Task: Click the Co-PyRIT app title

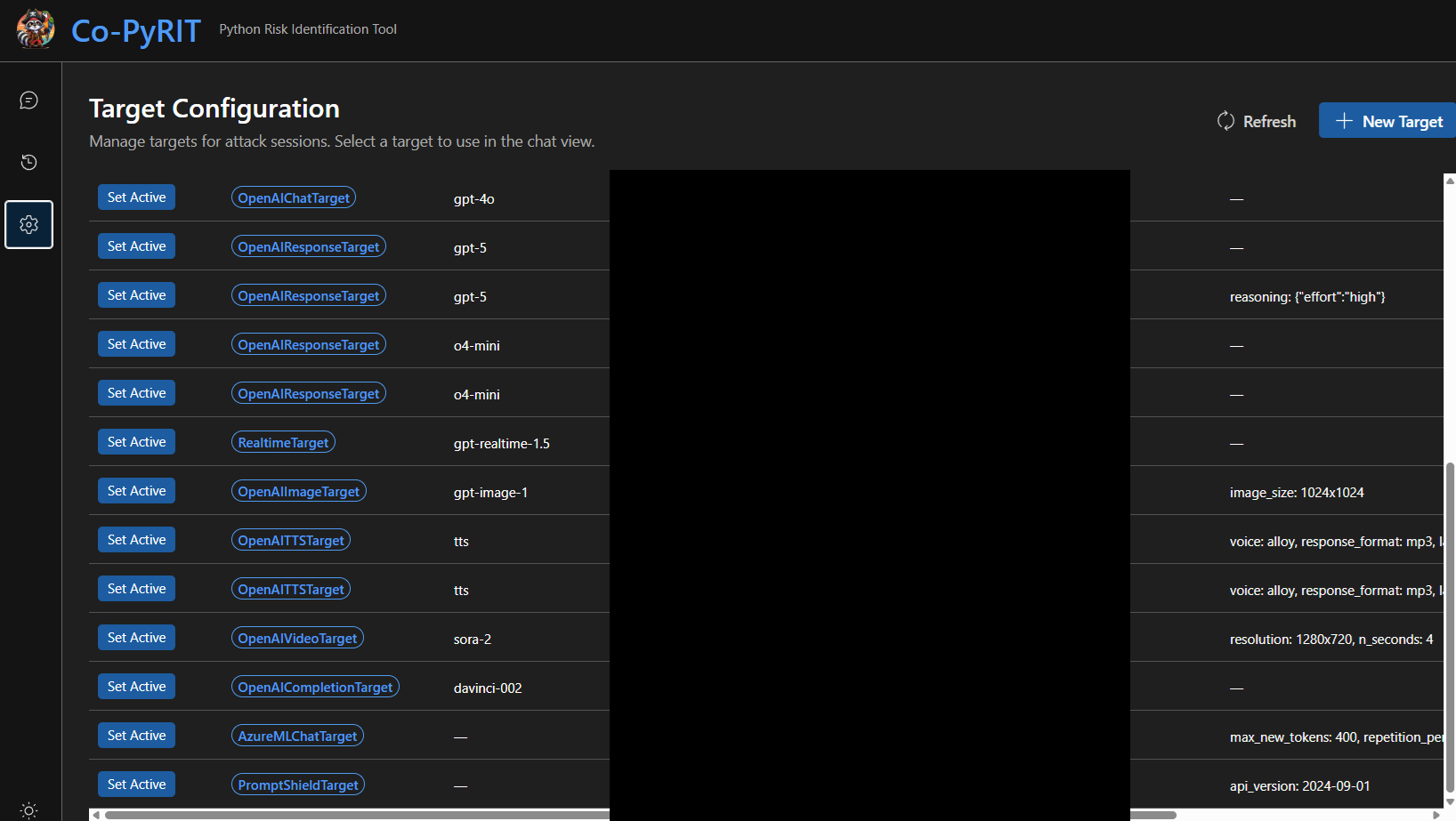Action: [136, 31]
